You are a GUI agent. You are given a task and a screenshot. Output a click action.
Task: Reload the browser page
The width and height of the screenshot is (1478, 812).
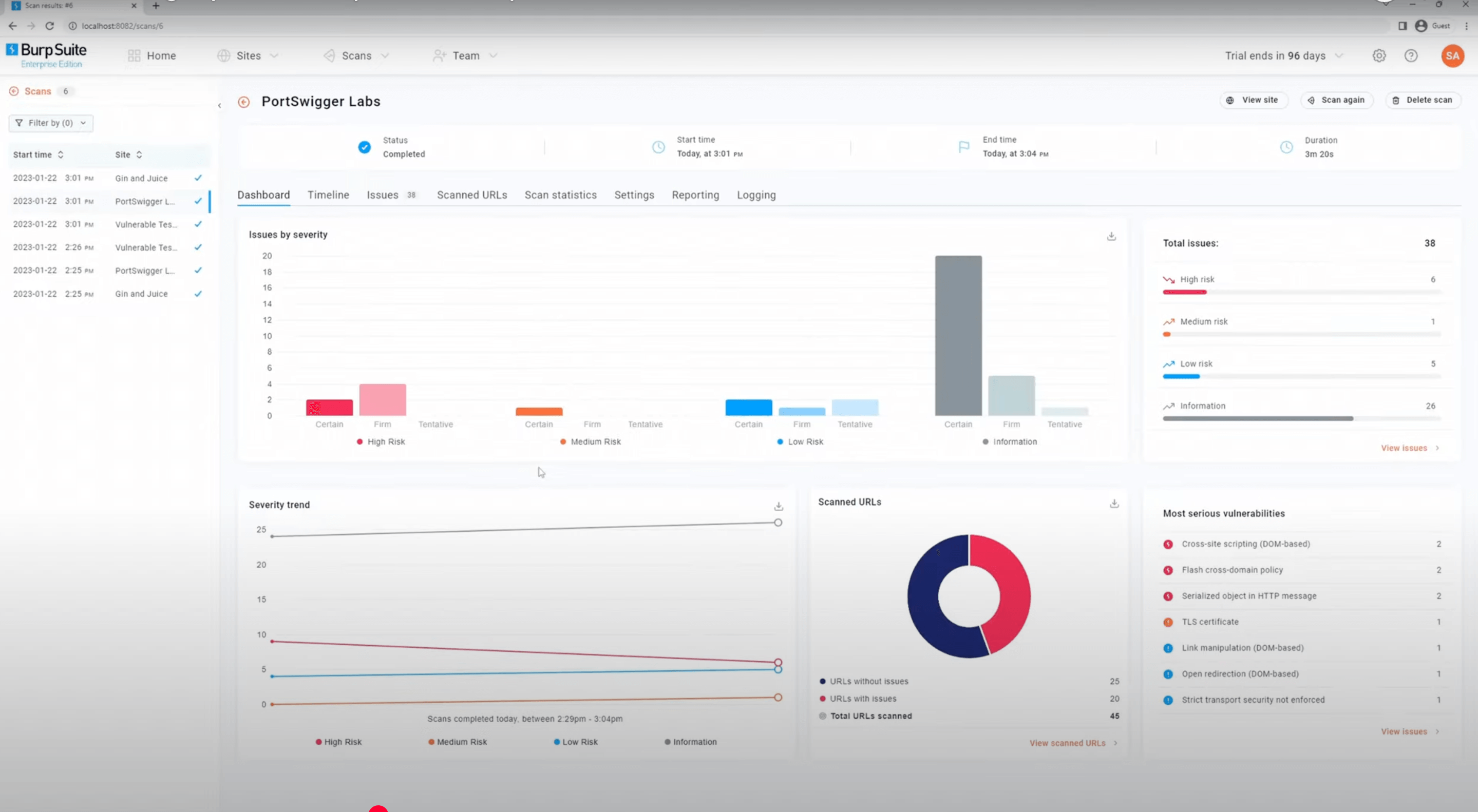pyautogui.click(x=50, y=26)
